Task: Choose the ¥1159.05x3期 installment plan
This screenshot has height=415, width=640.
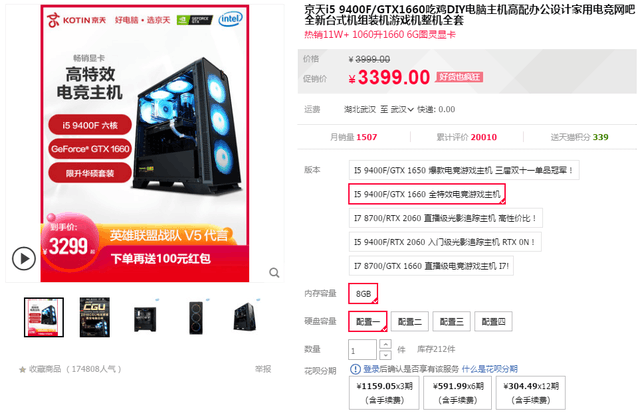Action: (384, 393)
